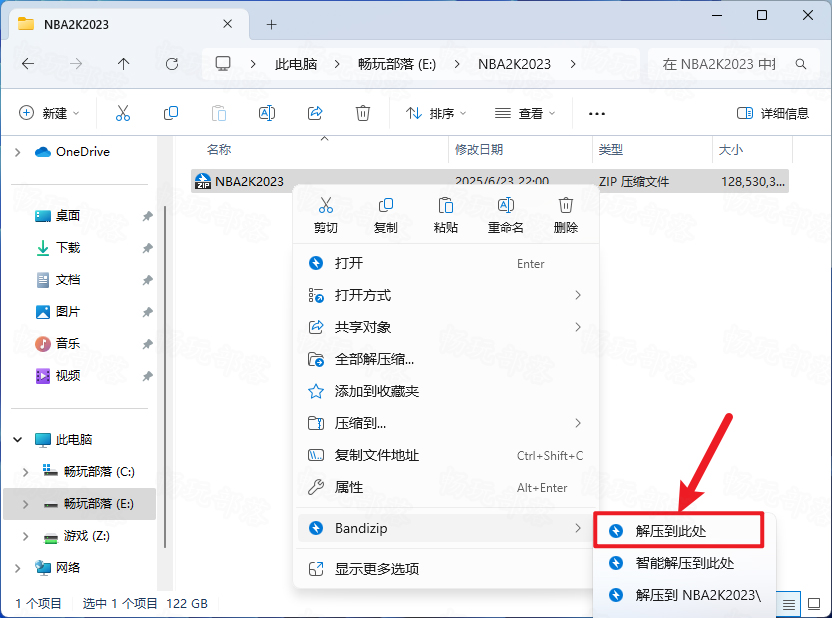Choose 粘贴 in the context menu
The width and height of the screenshot is (832, 618).
(x=446, y=215)
